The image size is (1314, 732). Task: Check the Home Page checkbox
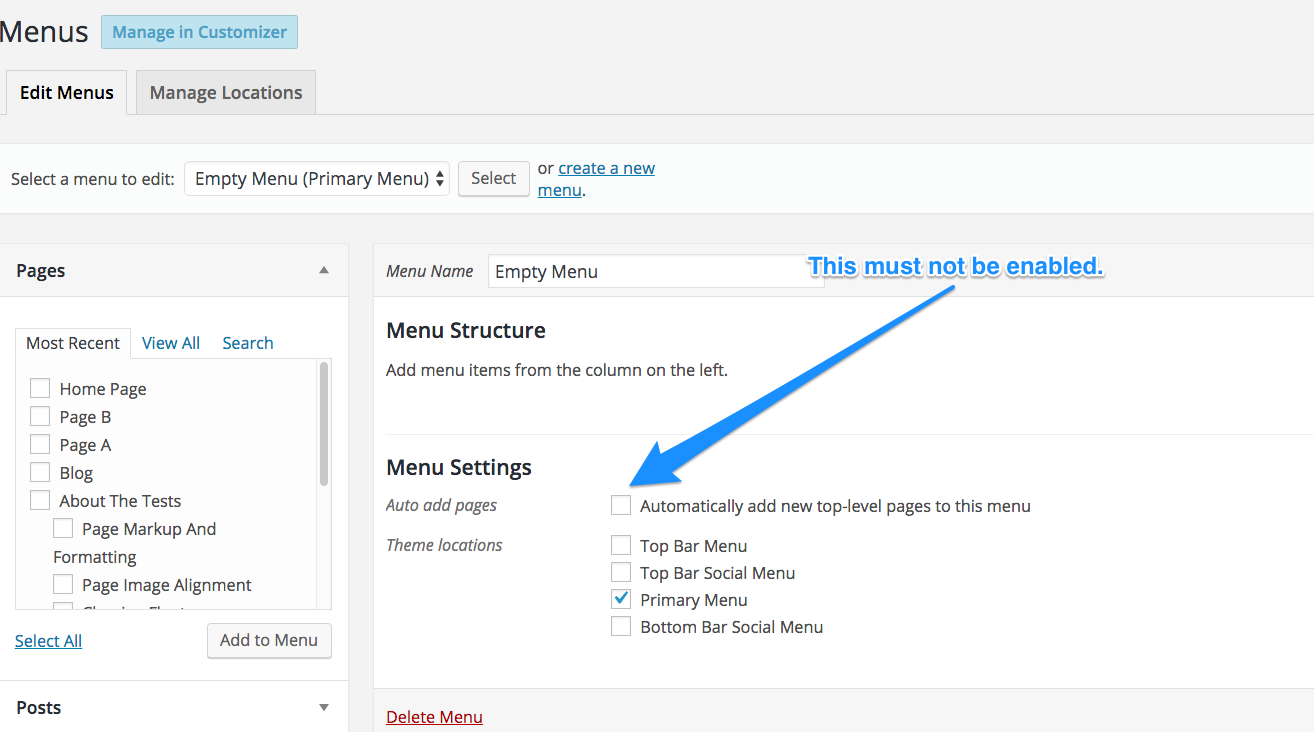40,388
